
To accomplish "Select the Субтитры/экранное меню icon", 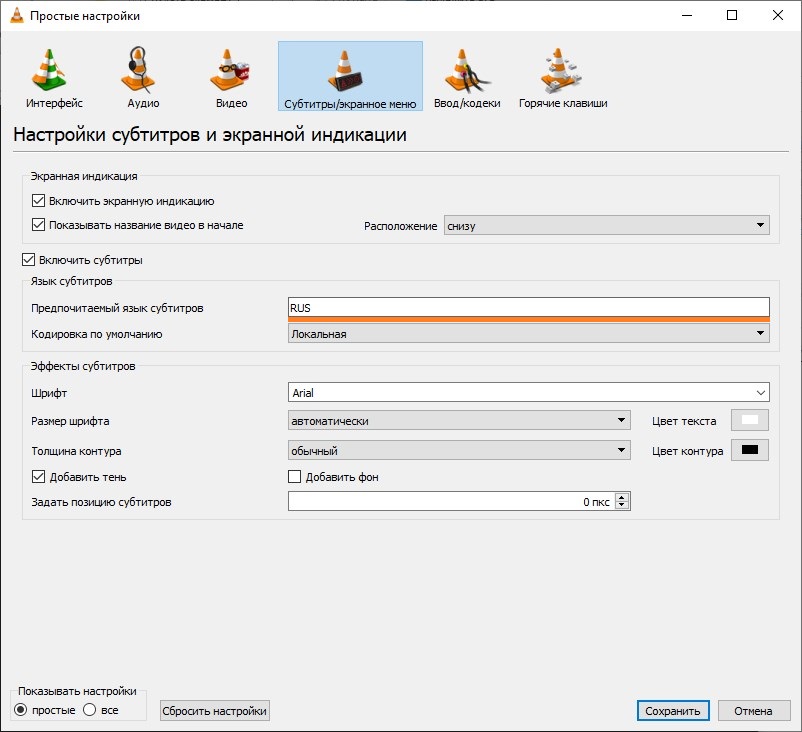I will pos(350,72).
